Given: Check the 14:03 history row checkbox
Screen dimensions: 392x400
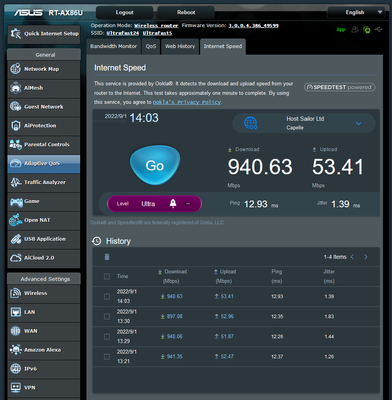Looking at the screenshot, I should (x=107, y=296).
